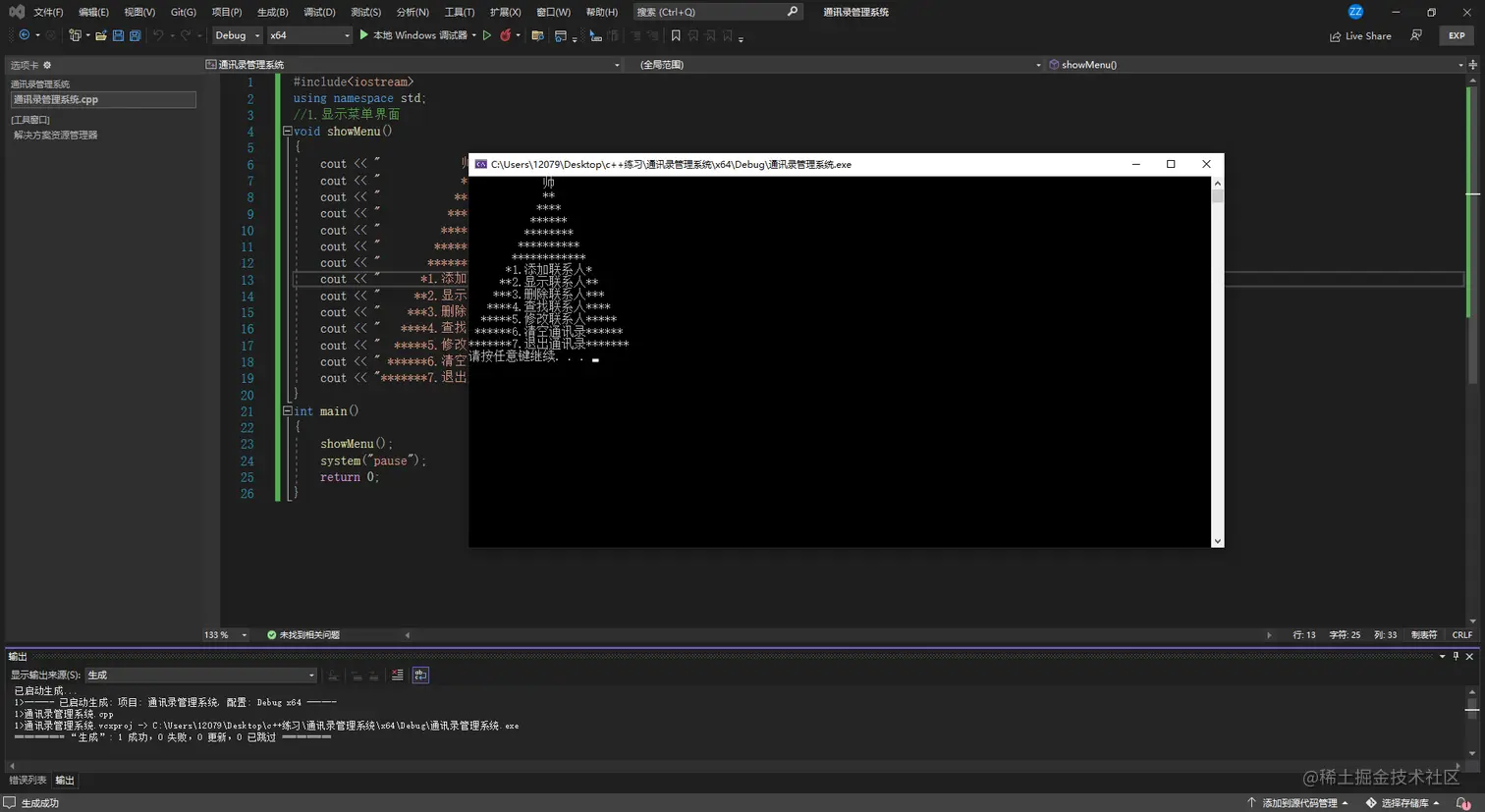The width and height of the screenshot is (1485, 812).
Task: Open the output source dropdown showing 生成
Action: click(x=201, y=675)
